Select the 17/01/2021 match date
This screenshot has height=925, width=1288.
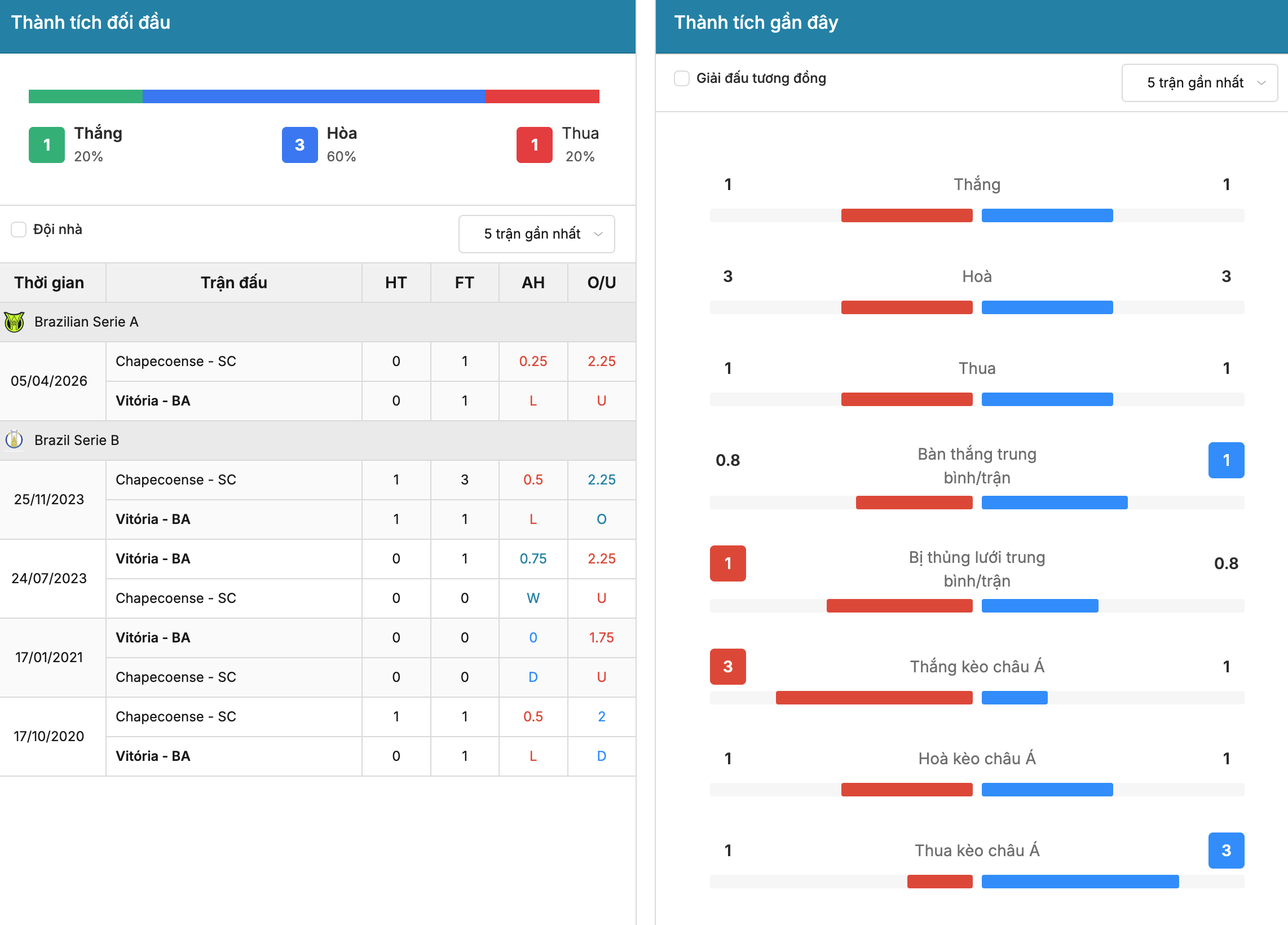click(x=50, y=658)
